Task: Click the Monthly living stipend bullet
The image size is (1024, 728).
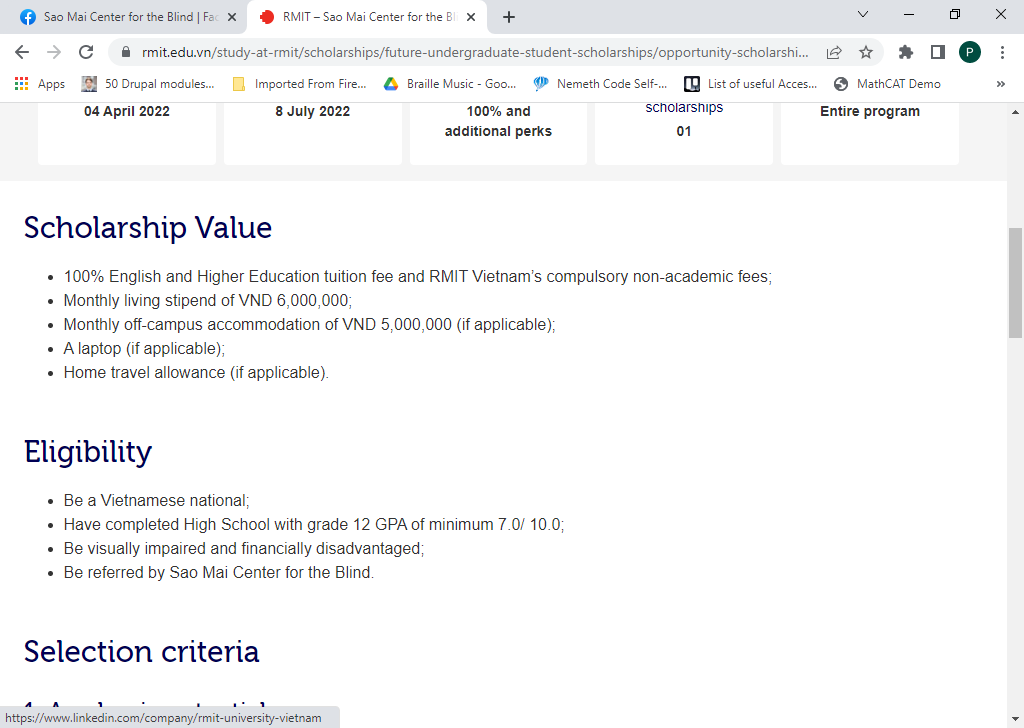Action: point(208,301)
